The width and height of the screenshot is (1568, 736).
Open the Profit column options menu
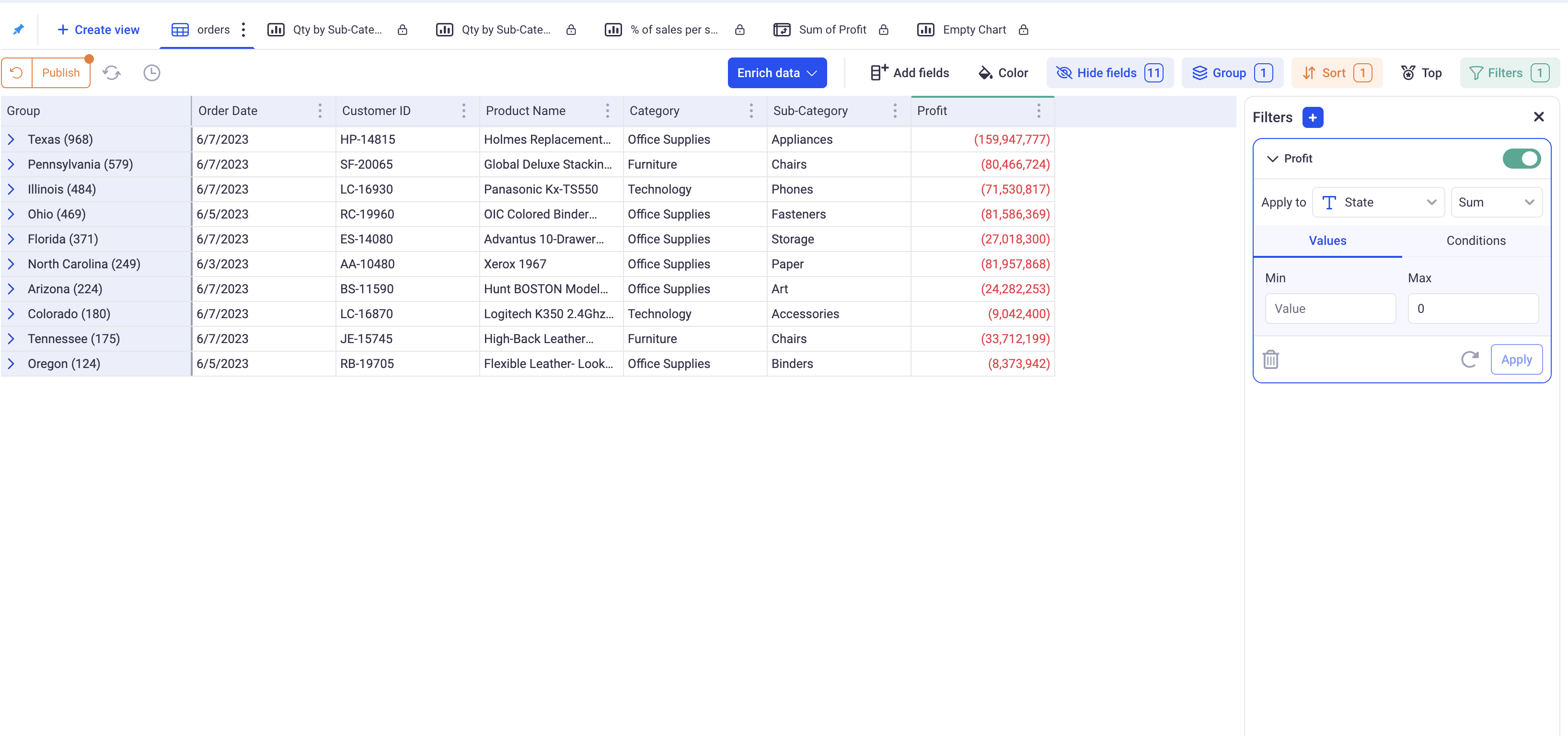click(x=1038, y=111)
